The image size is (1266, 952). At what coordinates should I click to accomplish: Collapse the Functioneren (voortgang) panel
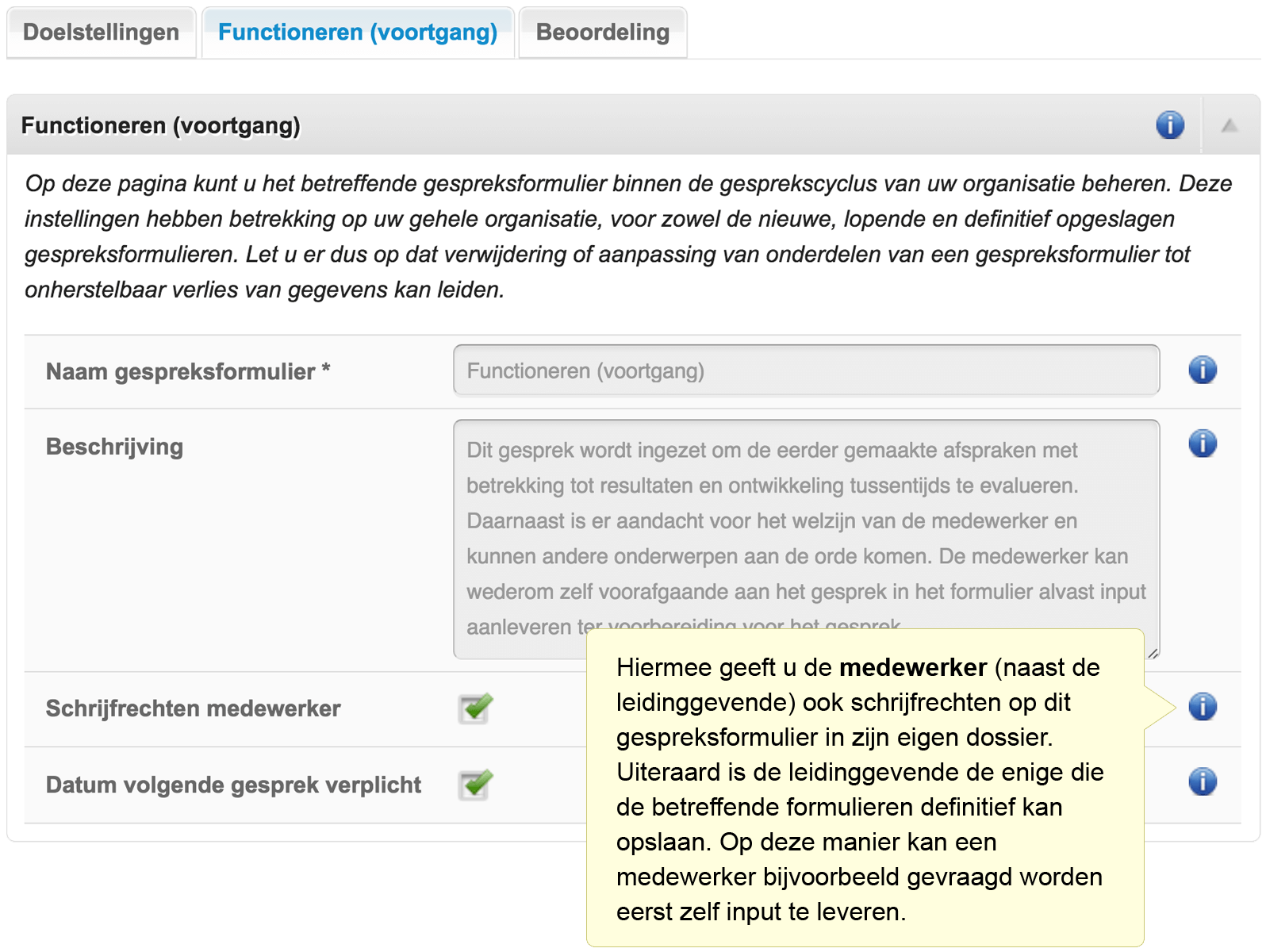pos(1230,125)
